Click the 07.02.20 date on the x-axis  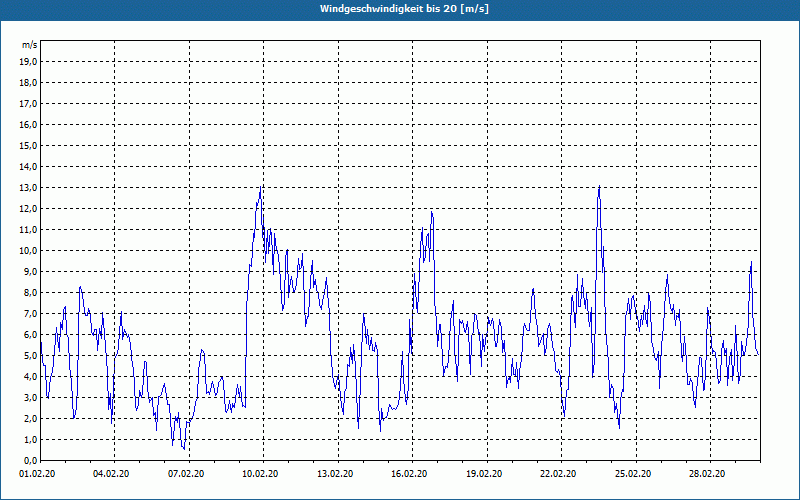186,474
